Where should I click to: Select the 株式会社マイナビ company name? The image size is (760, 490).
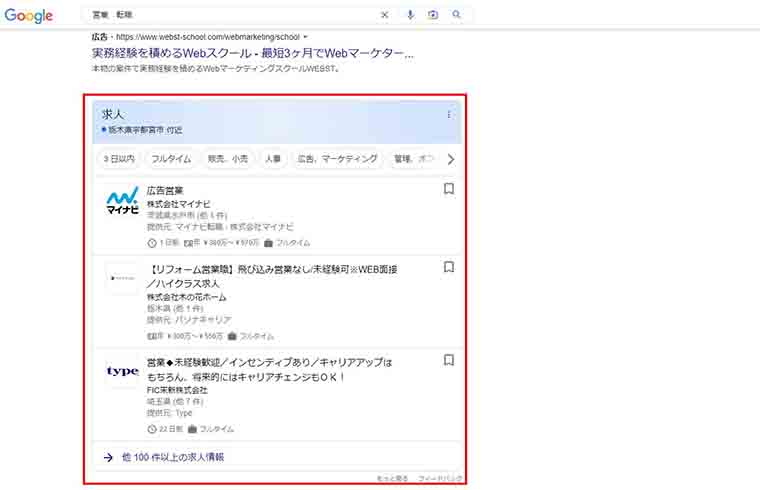click(x=178, y=204)
